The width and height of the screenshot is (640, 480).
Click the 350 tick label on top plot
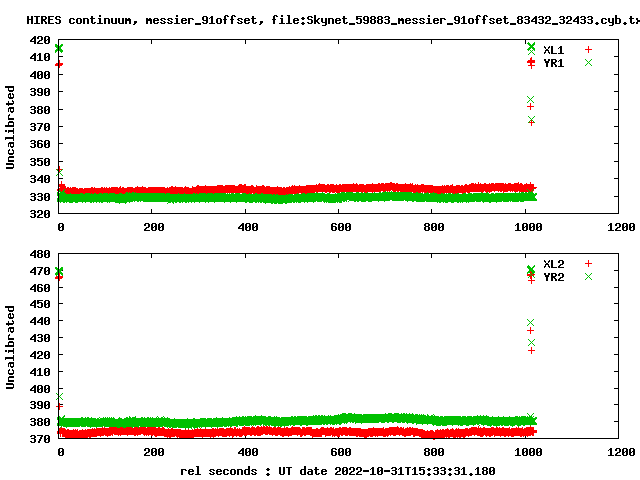[x=40, y=162]
